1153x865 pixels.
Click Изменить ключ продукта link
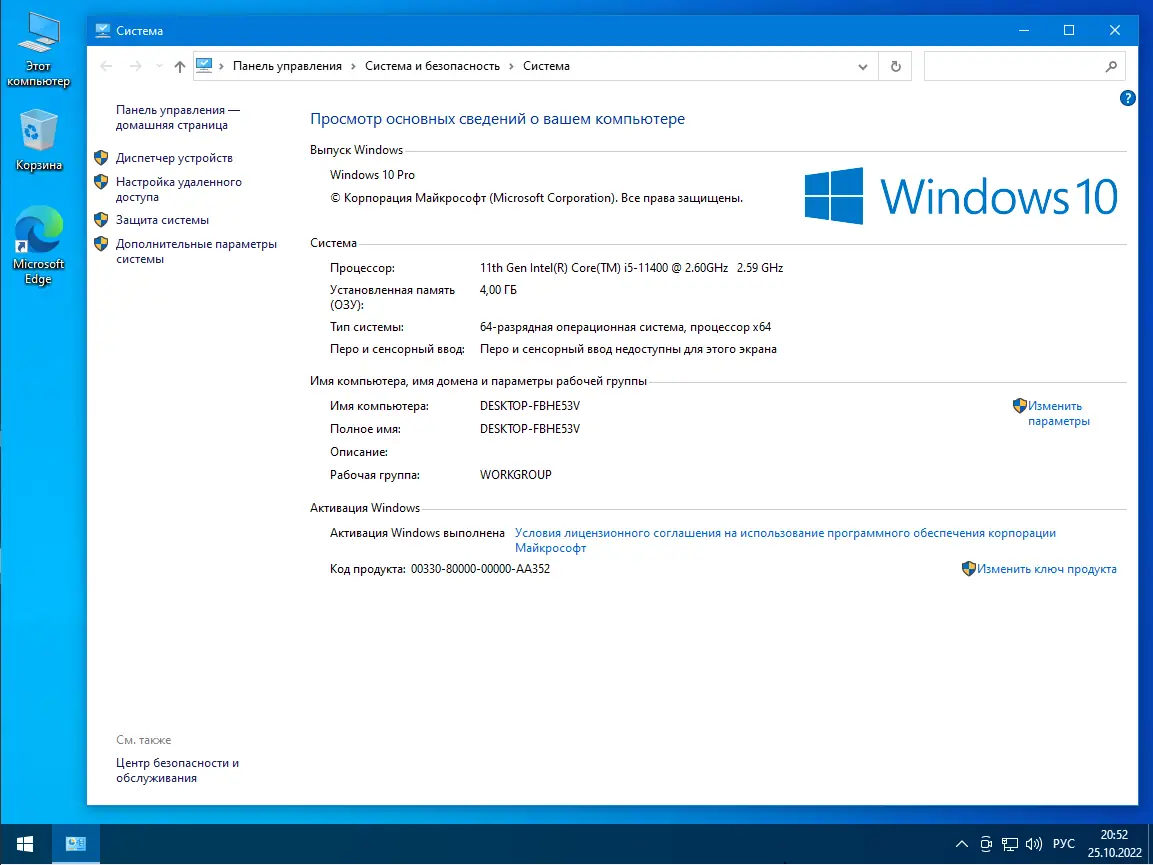pyautogui.click(x=1046, y=569)
